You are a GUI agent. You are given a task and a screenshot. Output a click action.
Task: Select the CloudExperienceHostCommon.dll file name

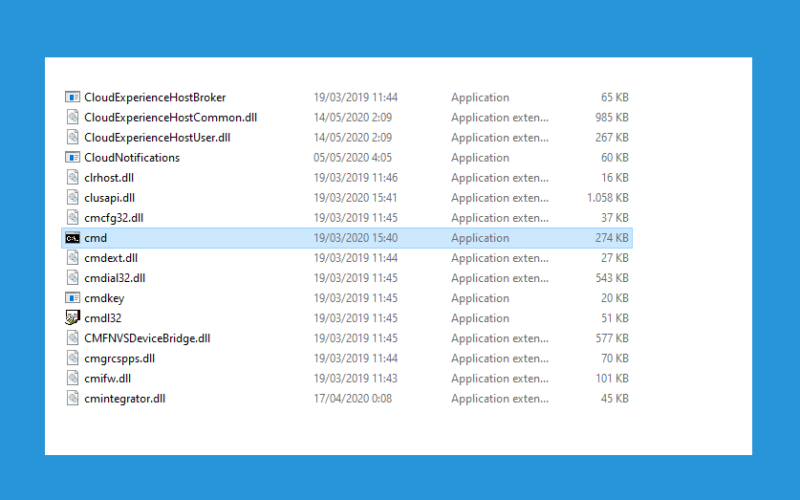pos(170,117)
